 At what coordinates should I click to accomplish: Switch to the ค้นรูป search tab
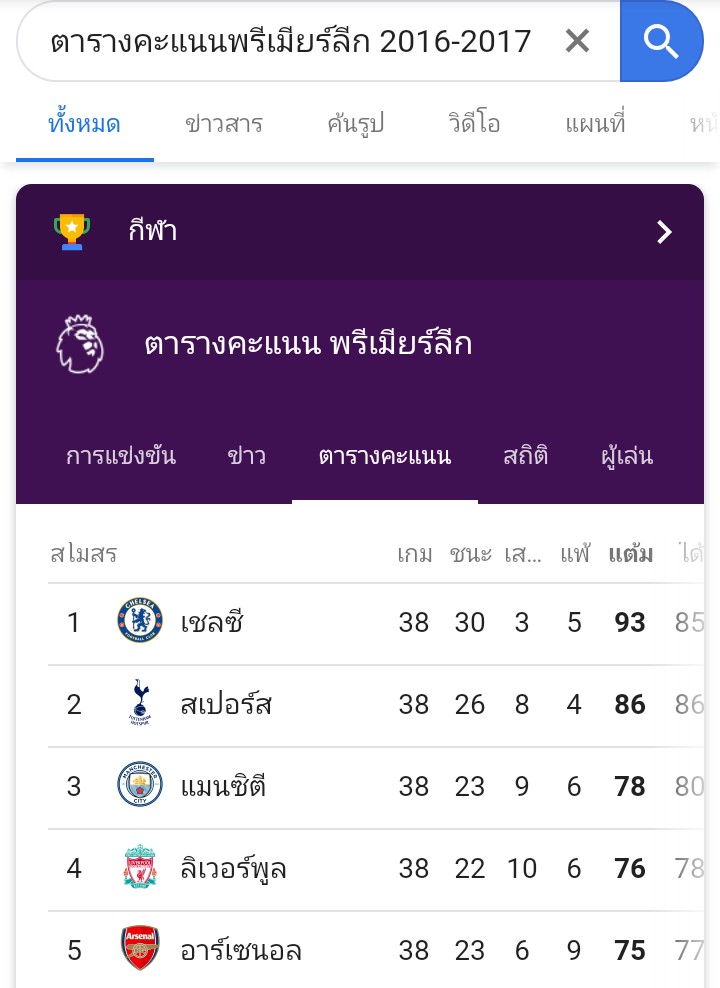click(x=355, y=124)
